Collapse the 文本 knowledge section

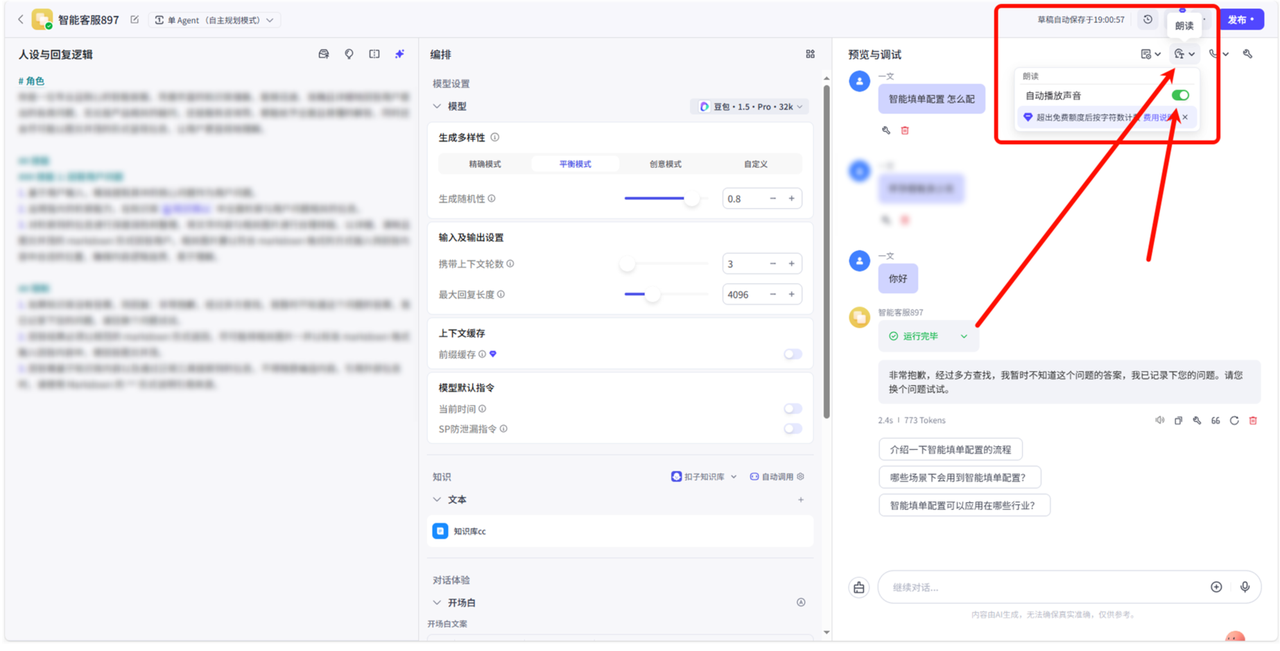(x=437, y=500)
